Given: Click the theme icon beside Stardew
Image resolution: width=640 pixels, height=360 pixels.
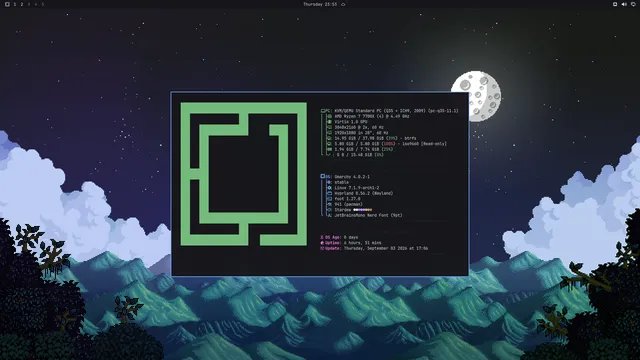Looking at the screenshot, I should tap(329, 210).
